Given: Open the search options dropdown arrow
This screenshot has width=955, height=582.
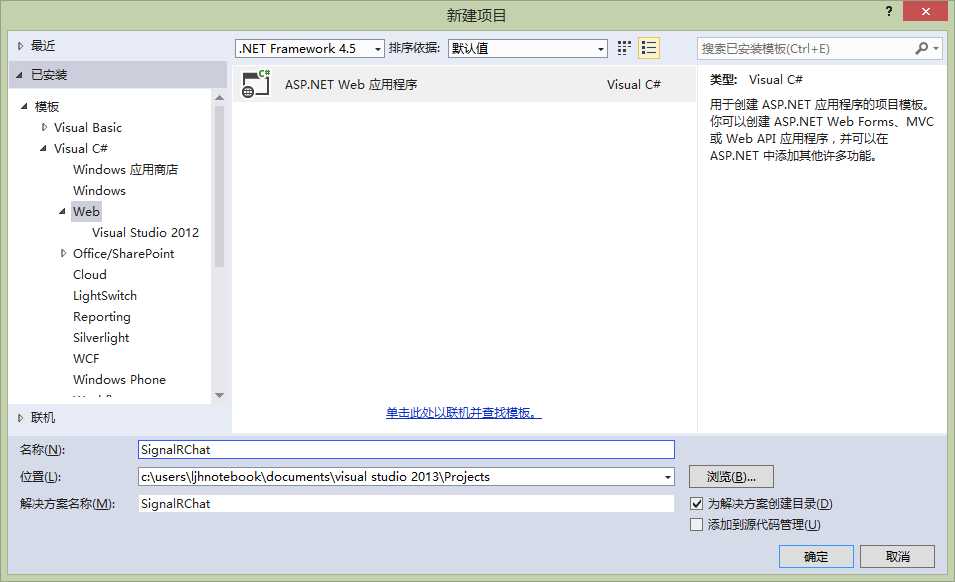Looking at the screenshot, I should pos(936,48).
